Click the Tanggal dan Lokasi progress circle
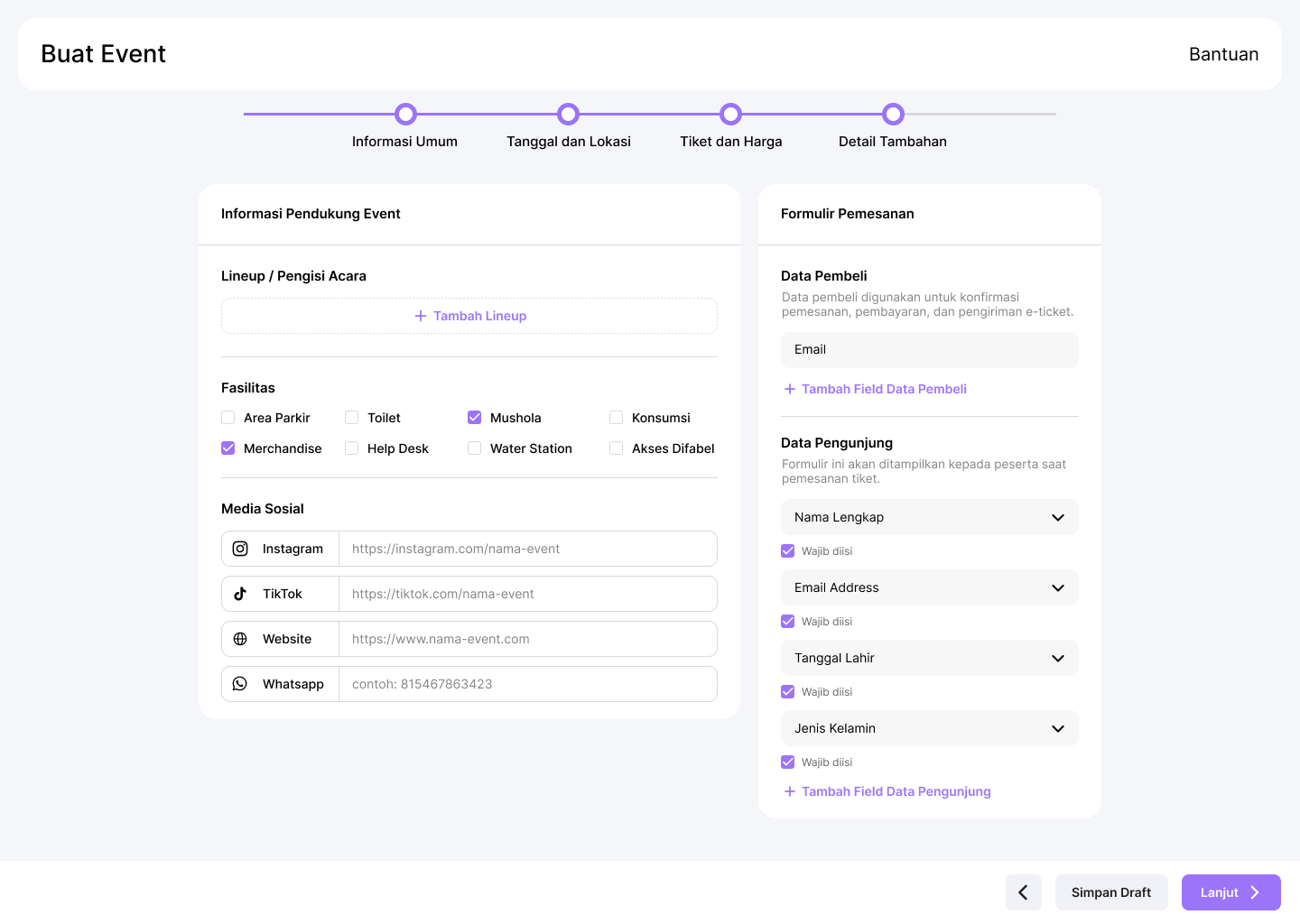The image size is (1300, 924). 569,114
